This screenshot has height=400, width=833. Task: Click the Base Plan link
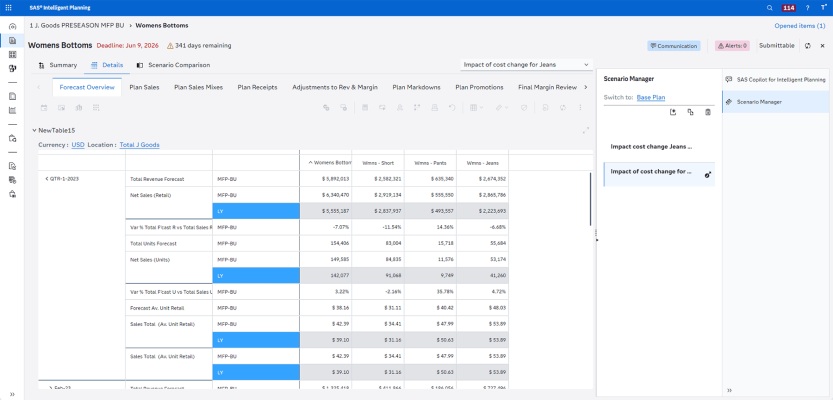tap(651, 97)
